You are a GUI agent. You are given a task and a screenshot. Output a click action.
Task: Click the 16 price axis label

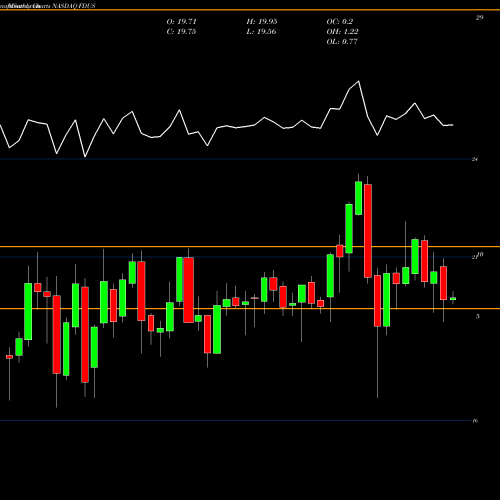point(475,421)
